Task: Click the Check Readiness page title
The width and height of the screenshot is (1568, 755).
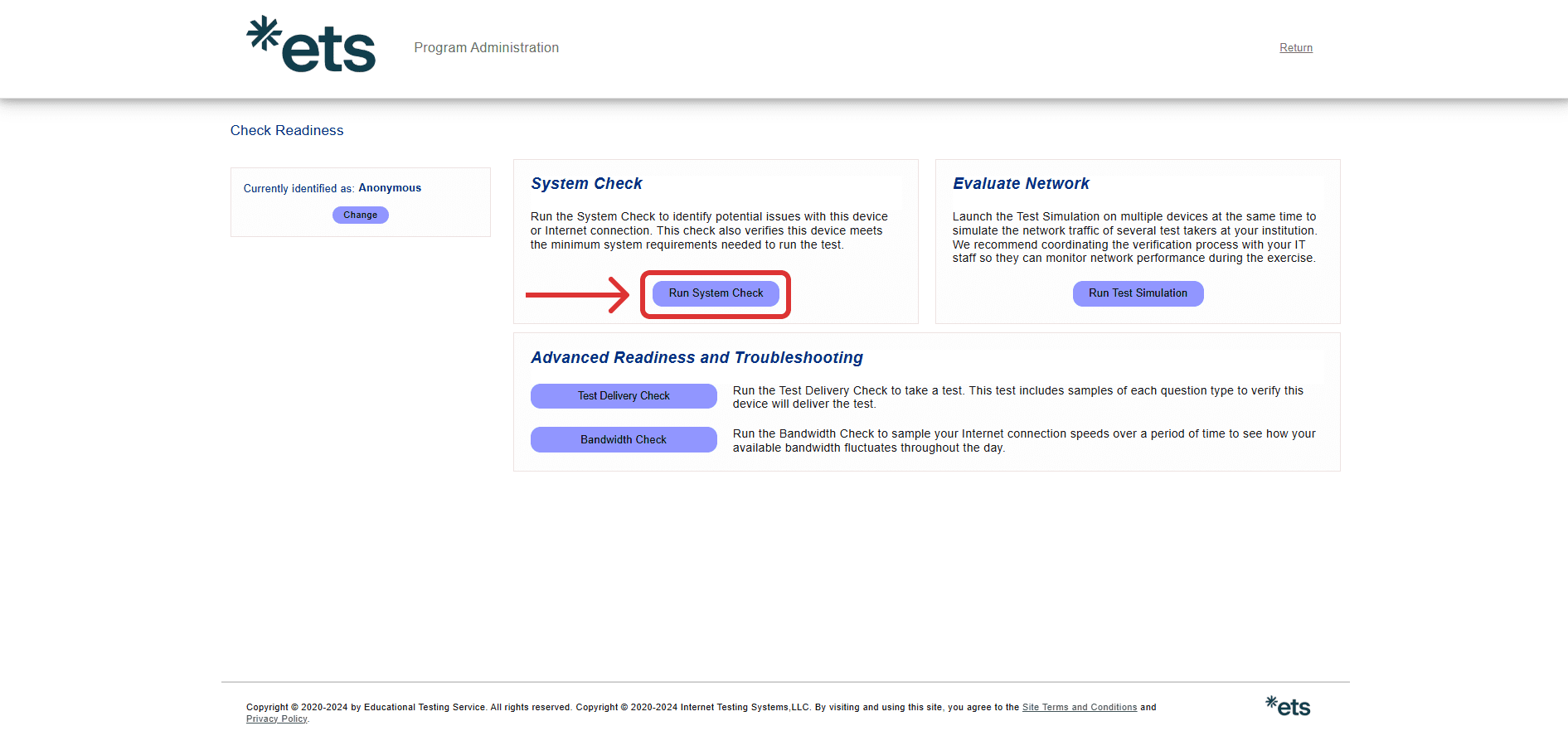Action: (x=287, y=131)
